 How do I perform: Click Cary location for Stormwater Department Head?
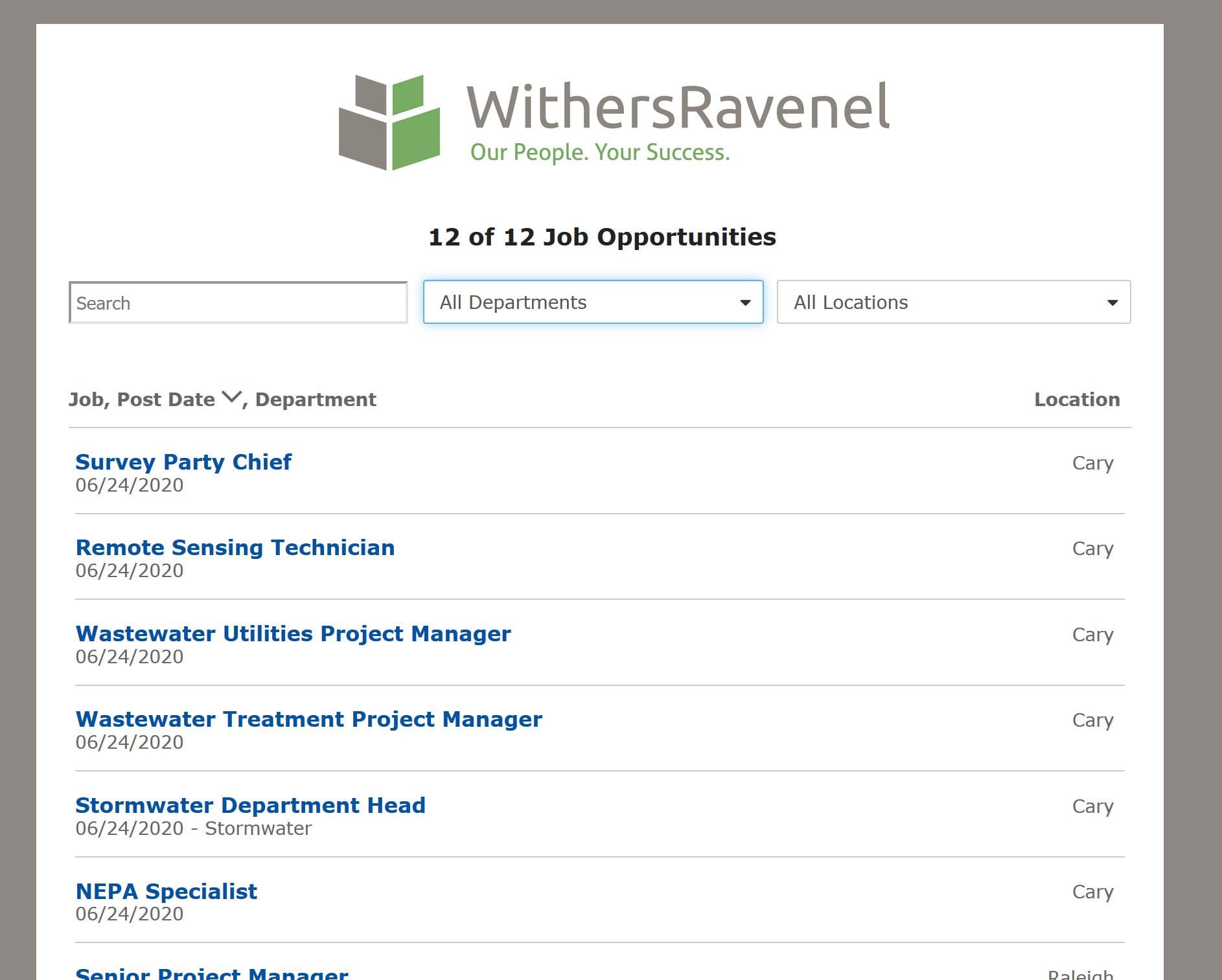[x=1092, y=807]
